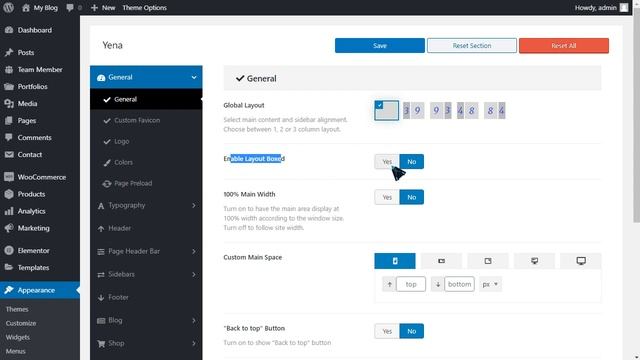The height and width of the screenshot is (360, 640).
Task: Click the Comments sidebar icon
Action: click(9, 137)
